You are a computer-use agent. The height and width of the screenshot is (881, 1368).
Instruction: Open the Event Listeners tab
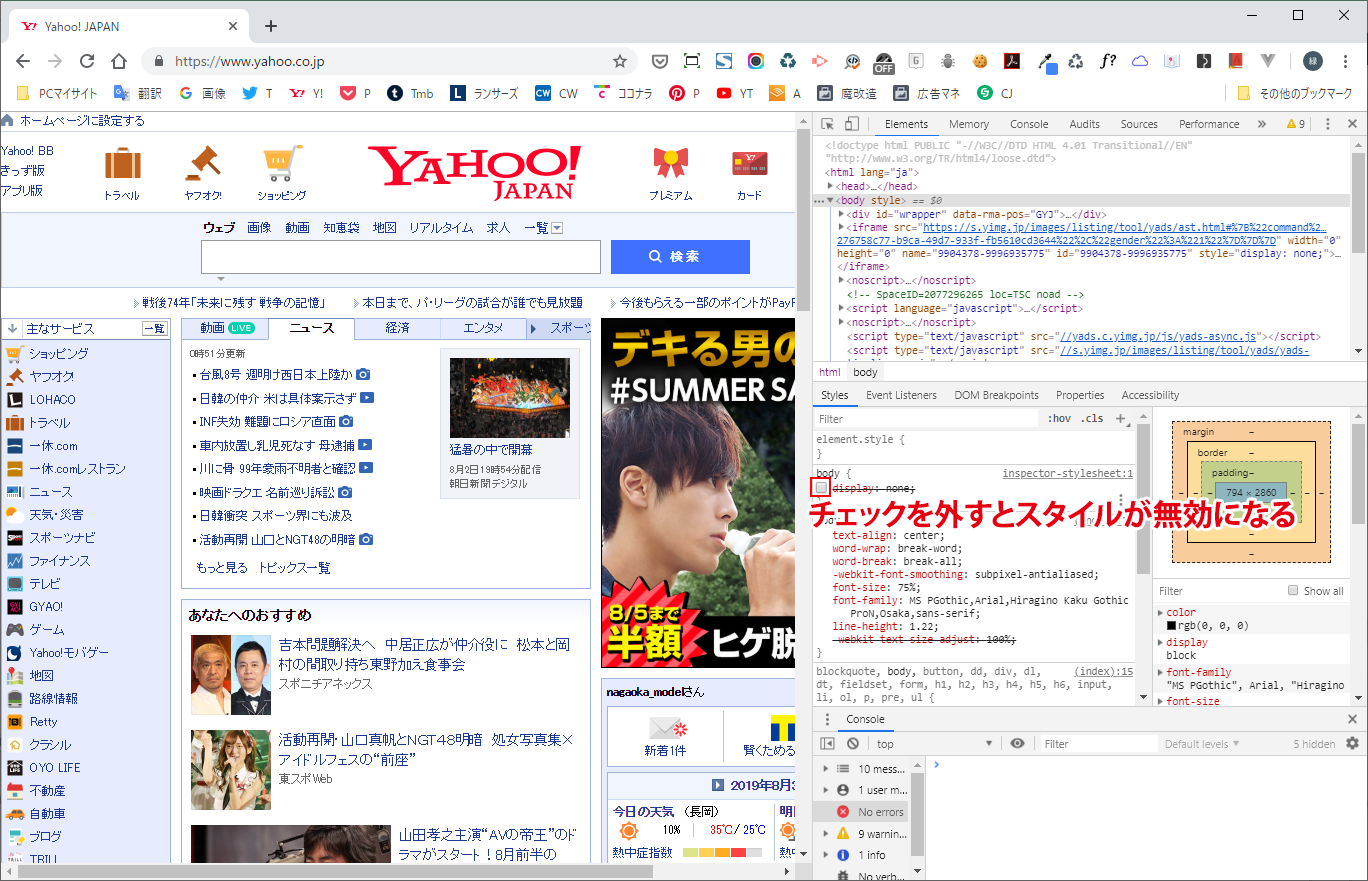(901, 395)
